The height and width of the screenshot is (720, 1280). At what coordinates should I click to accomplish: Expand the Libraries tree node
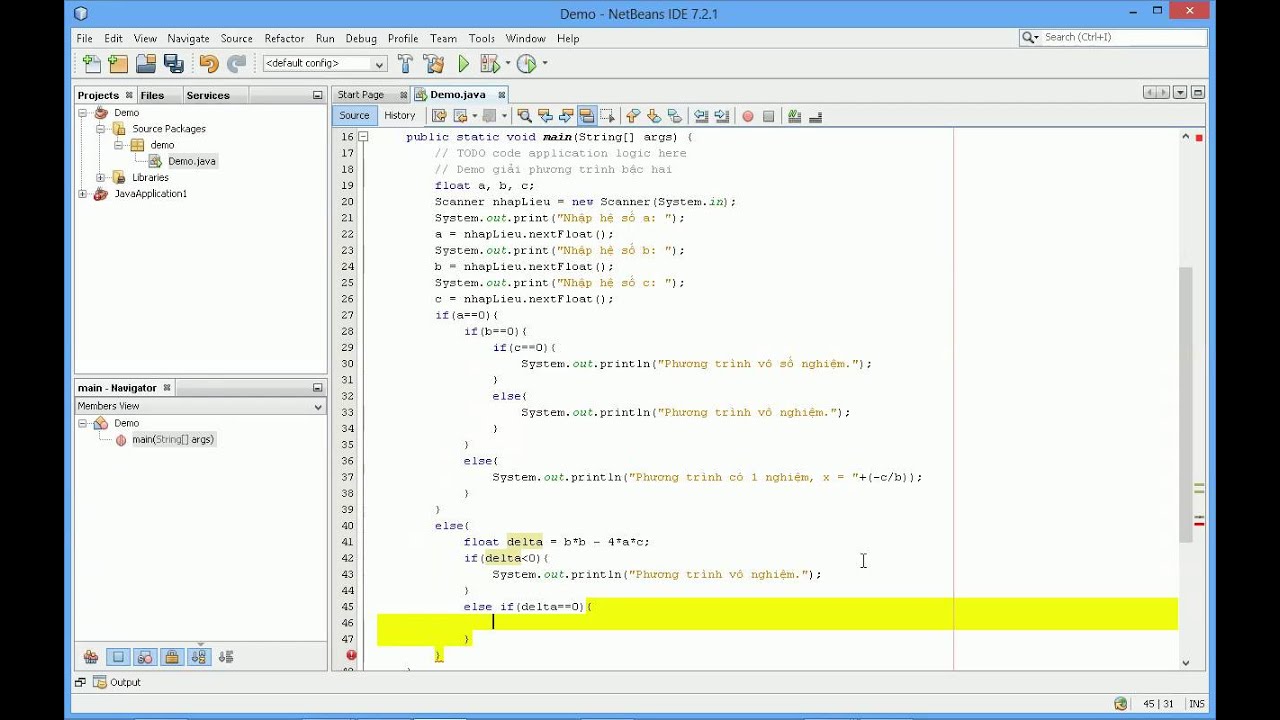101,177
